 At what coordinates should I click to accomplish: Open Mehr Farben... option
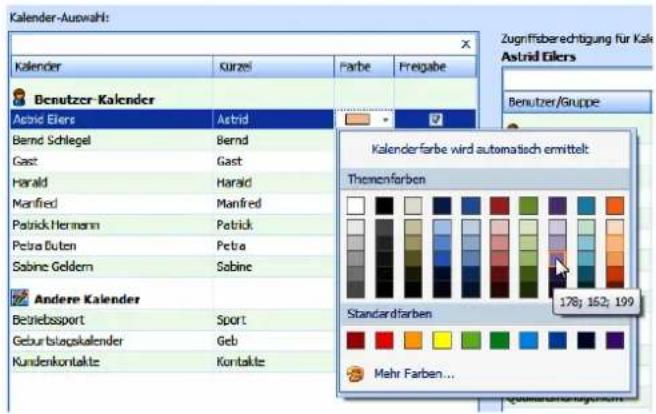[x=414, y=373]
